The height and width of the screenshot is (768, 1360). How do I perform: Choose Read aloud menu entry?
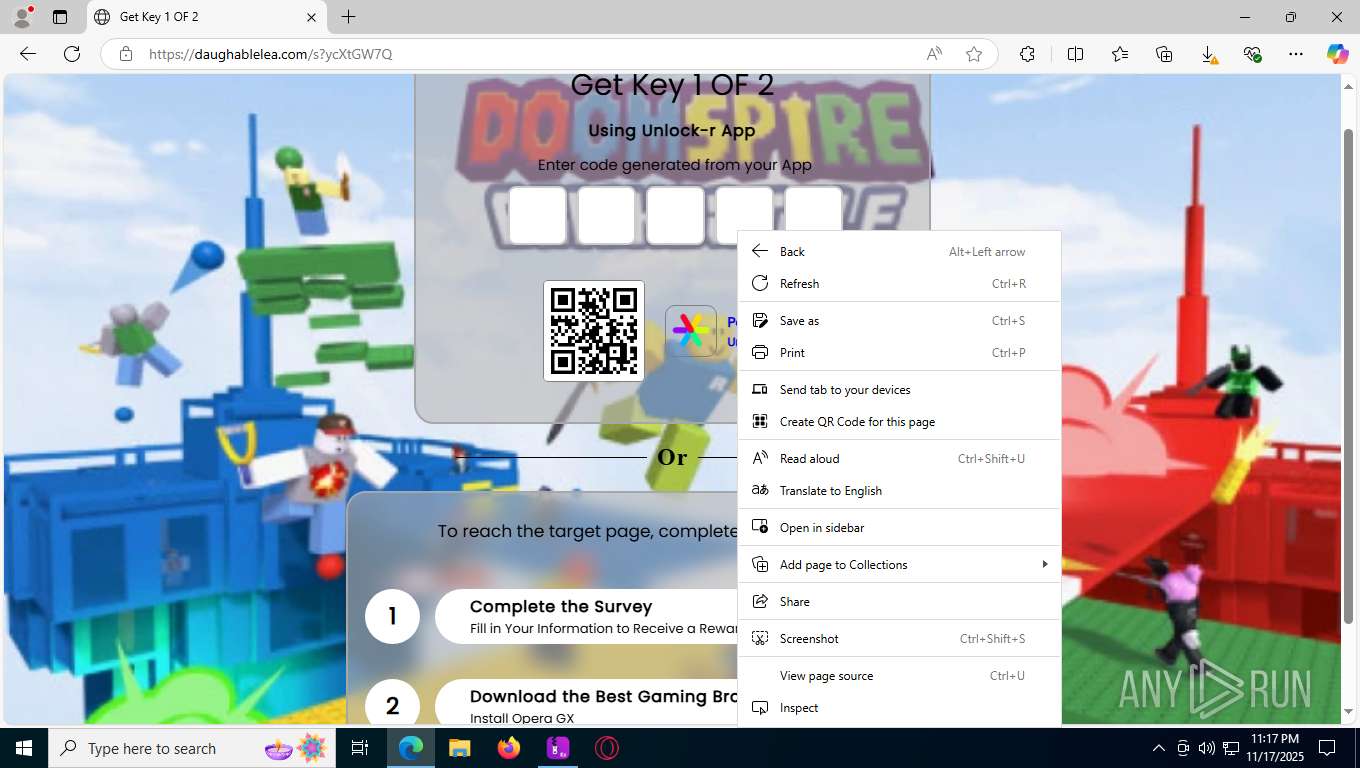[x=899, y=459]
